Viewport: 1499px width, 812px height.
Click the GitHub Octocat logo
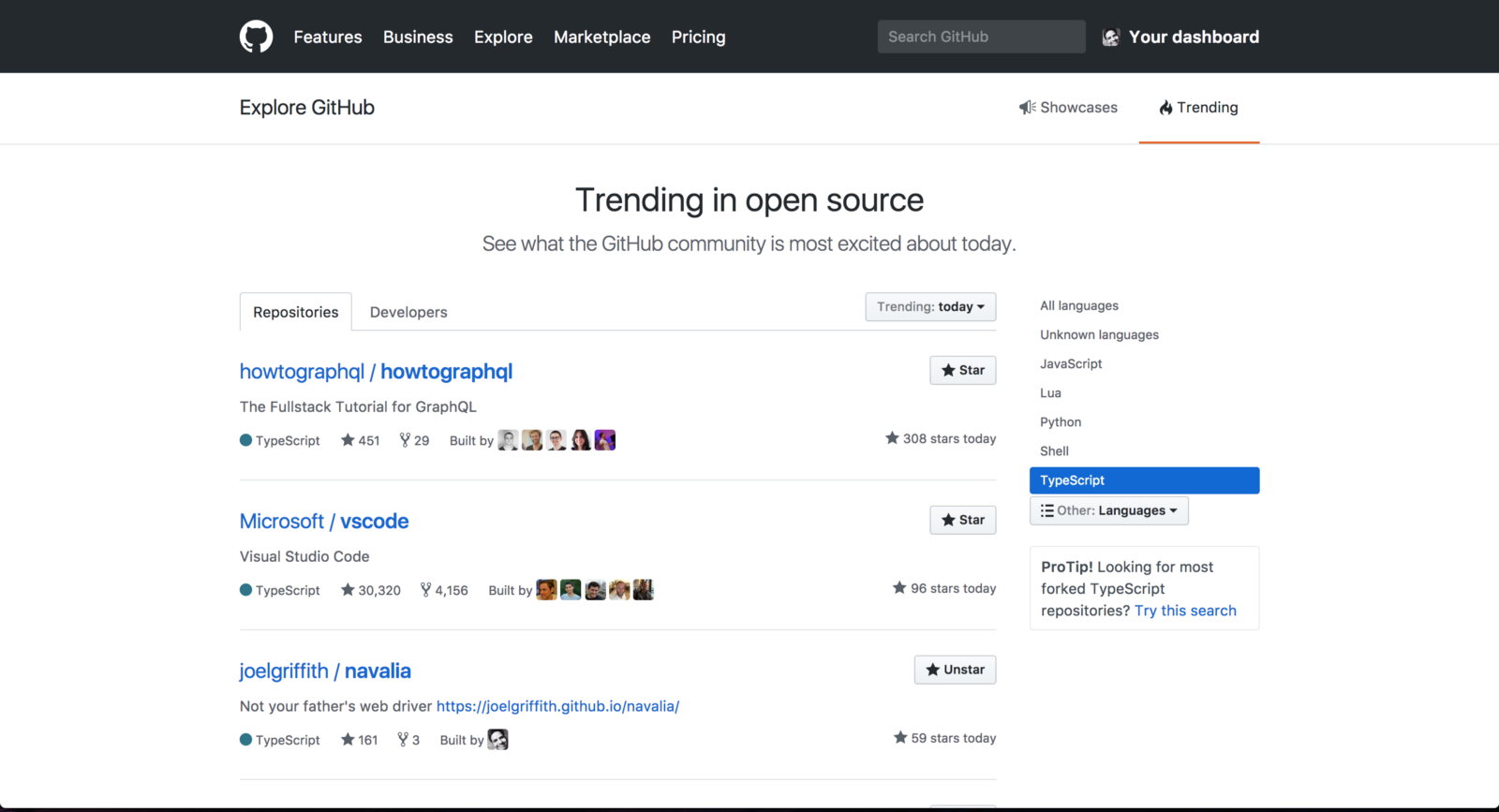pyautogui.click(x=256, y=37)
